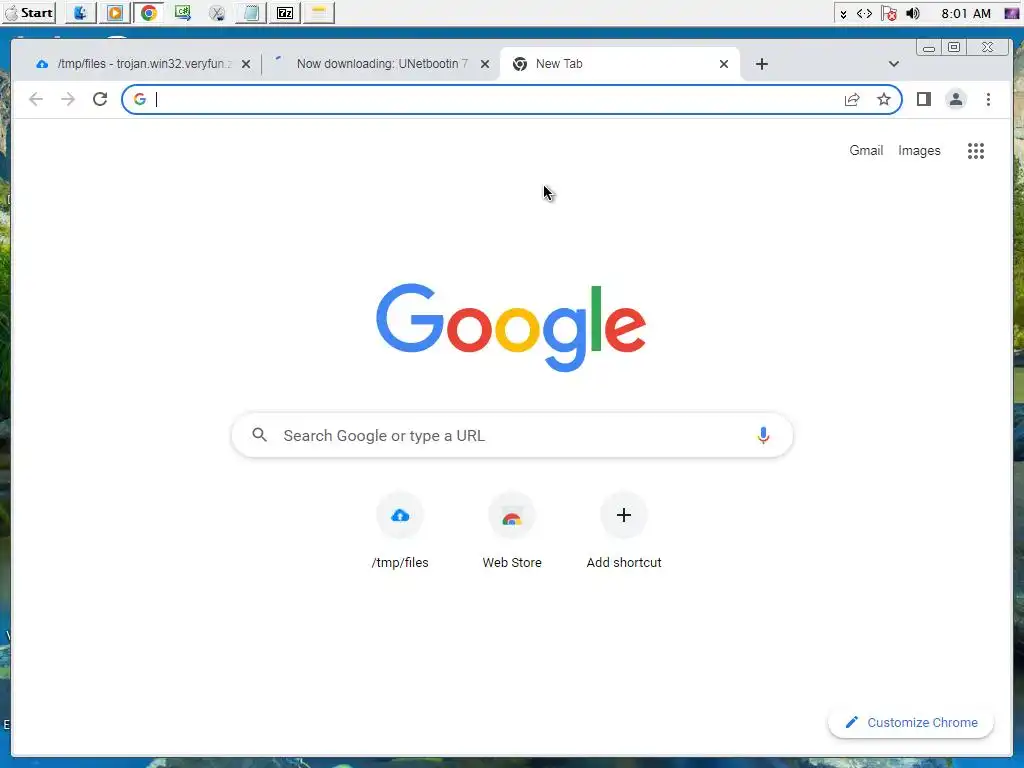Image resolution: width=1024 pixels, height=768 pixels.
Task: Open the Google apps grid
Action: point(976,151)
